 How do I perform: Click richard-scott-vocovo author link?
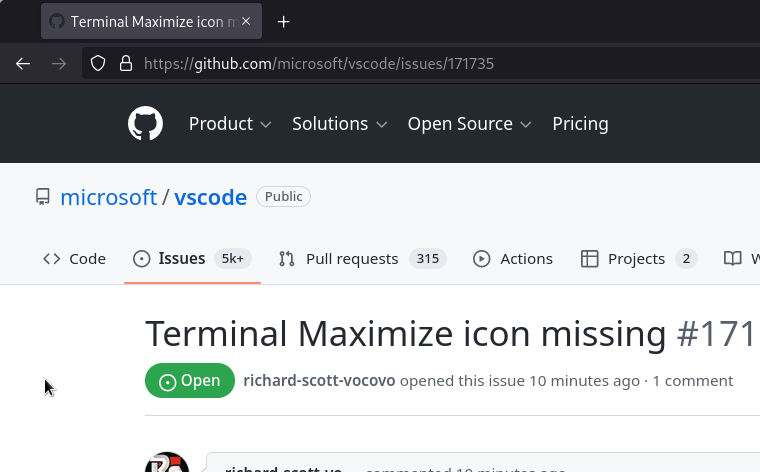point(319,381)
